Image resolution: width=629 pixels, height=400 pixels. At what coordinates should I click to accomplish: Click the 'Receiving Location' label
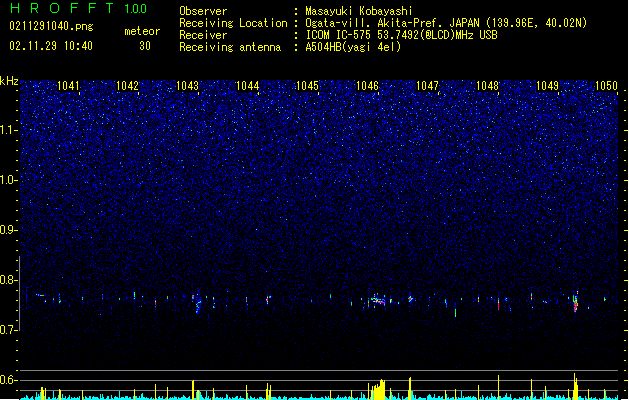pos(233,23)
